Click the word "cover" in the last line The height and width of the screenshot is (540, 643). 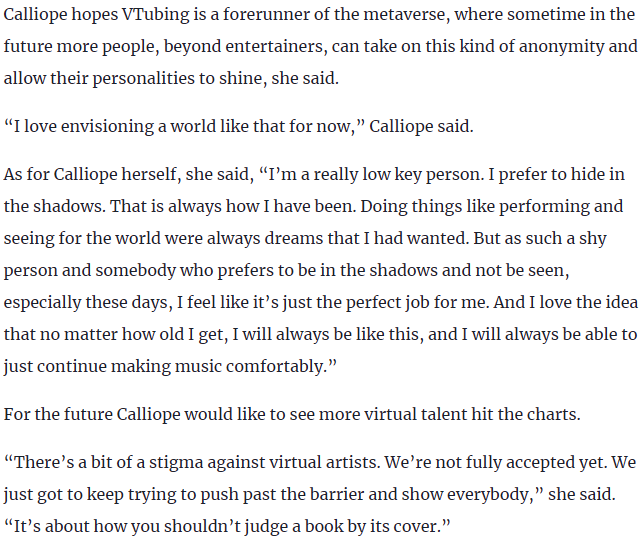click(x=414, y=525)
